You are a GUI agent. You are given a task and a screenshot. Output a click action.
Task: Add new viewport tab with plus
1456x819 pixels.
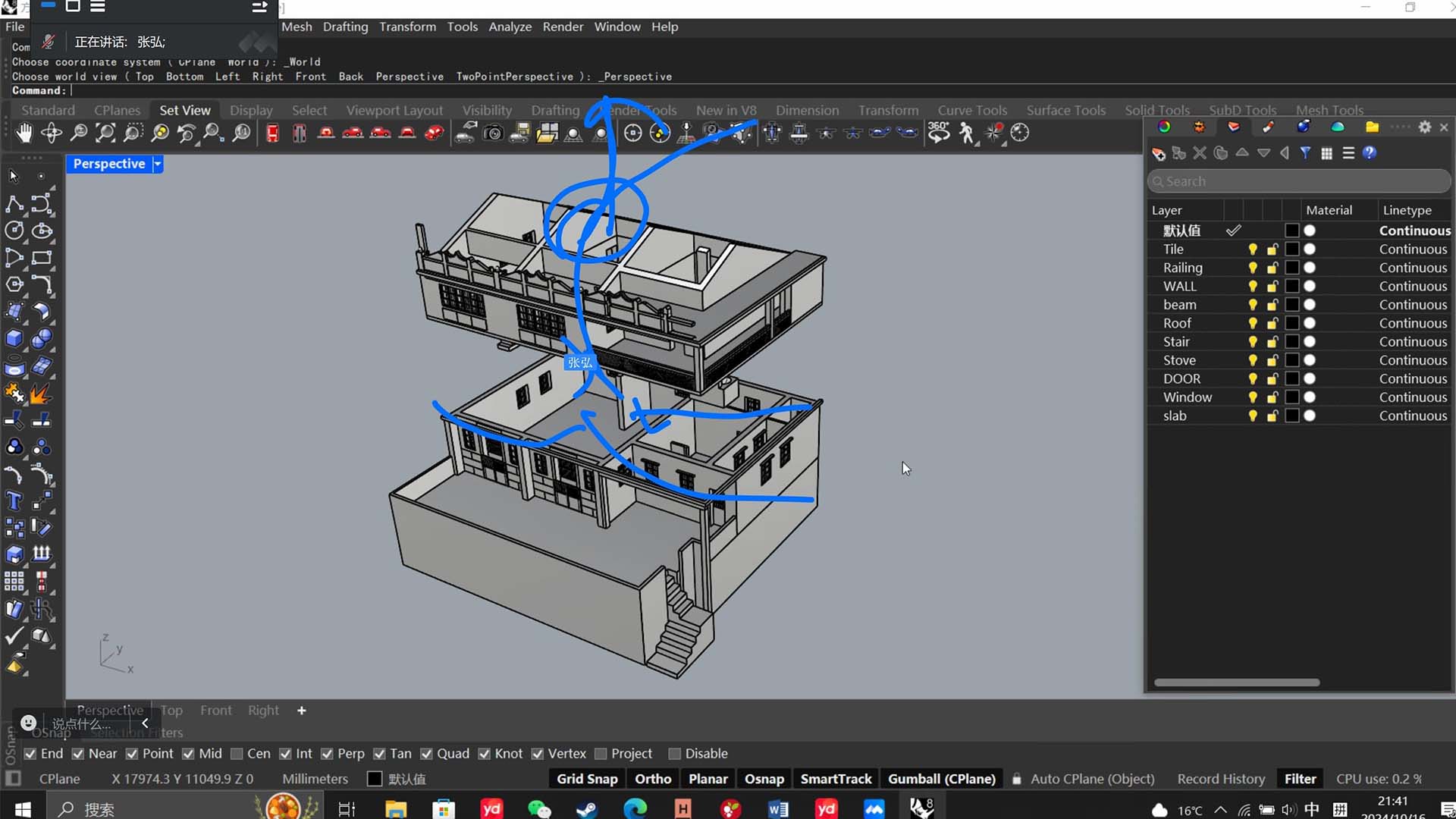coord(301,711)
